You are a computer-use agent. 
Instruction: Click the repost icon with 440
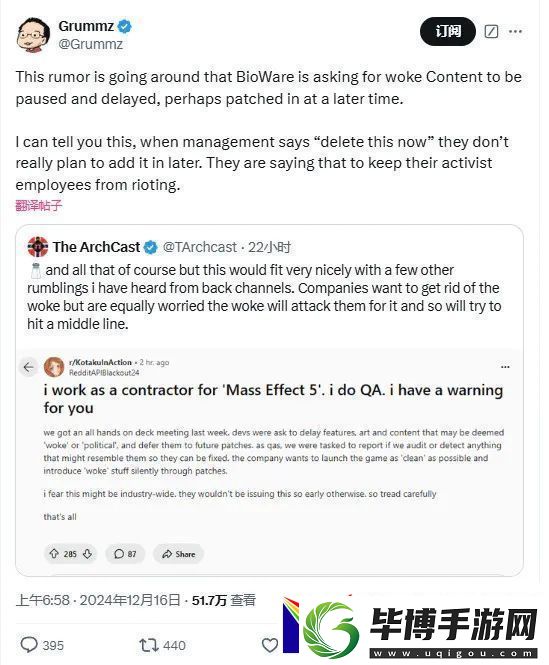click(162, 645)
